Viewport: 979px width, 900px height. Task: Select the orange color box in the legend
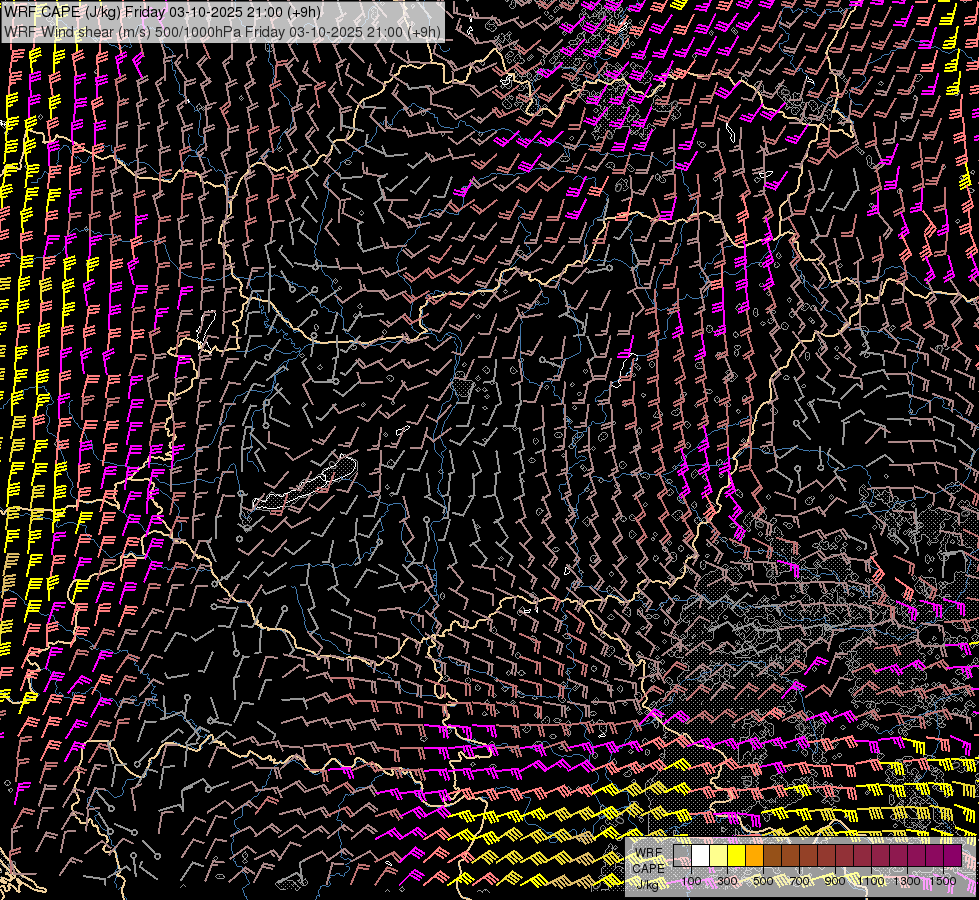(x=755, y=856)
